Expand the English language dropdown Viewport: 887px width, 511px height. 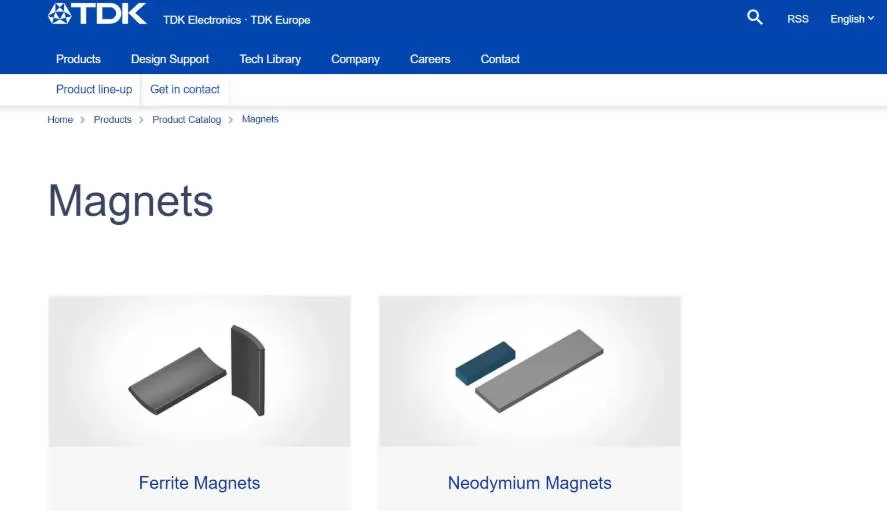pos(852,19)
